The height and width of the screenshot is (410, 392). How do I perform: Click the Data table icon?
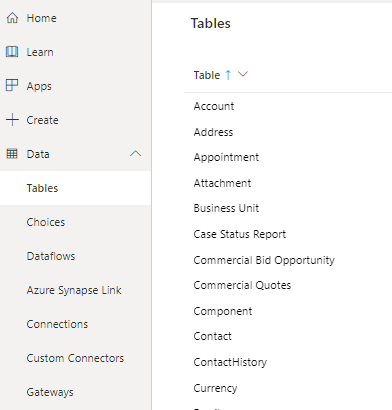(12, 154)
